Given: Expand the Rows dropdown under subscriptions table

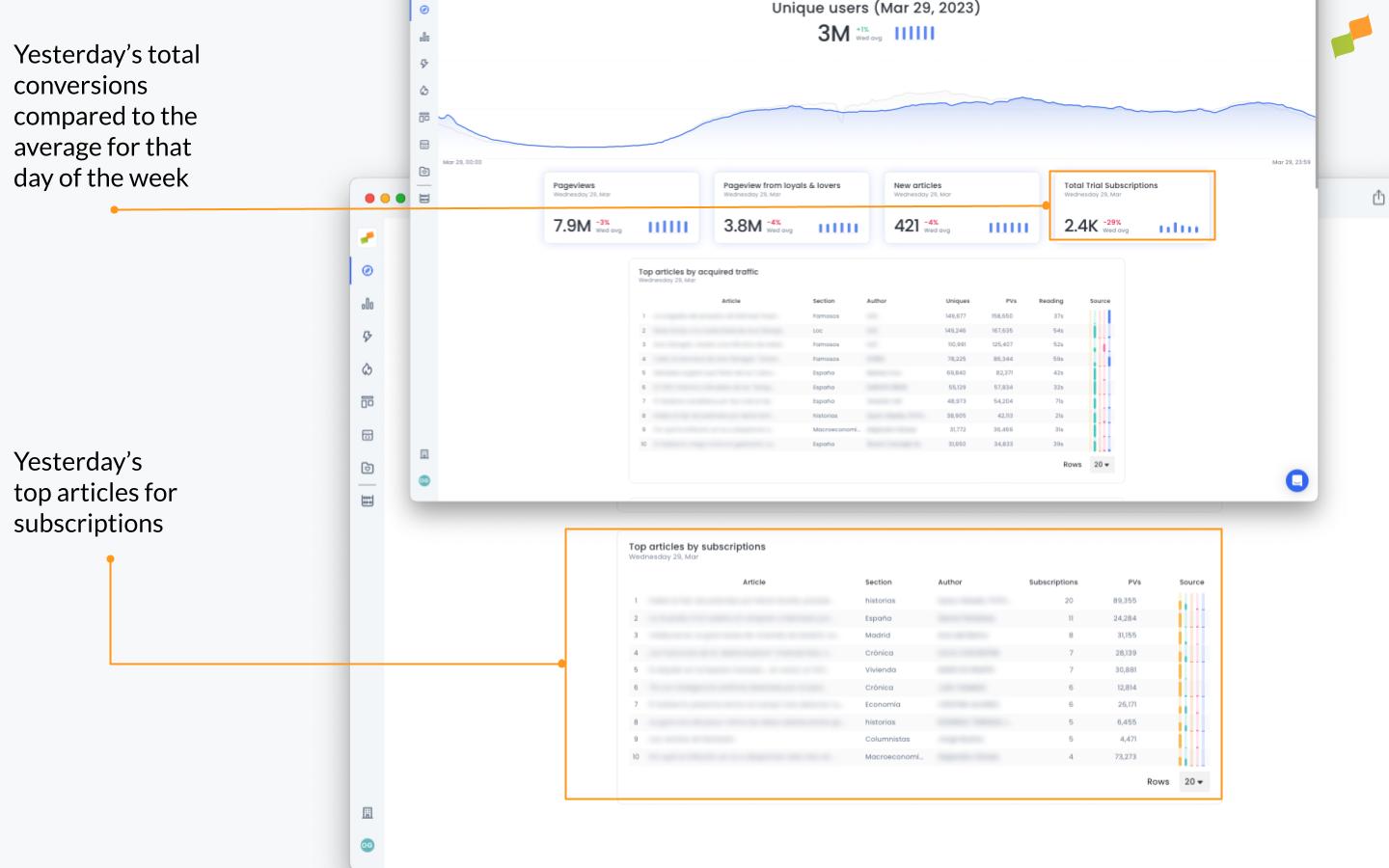Looking at the screenshot, I should pos(1193,781).
